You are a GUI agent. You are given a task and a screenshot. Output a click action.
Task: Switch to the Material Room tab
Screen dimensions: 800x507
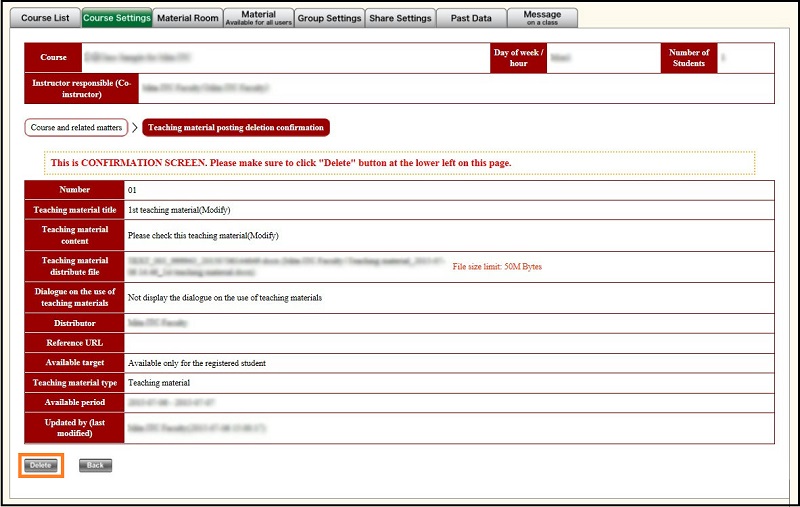(x=187, y=18)
